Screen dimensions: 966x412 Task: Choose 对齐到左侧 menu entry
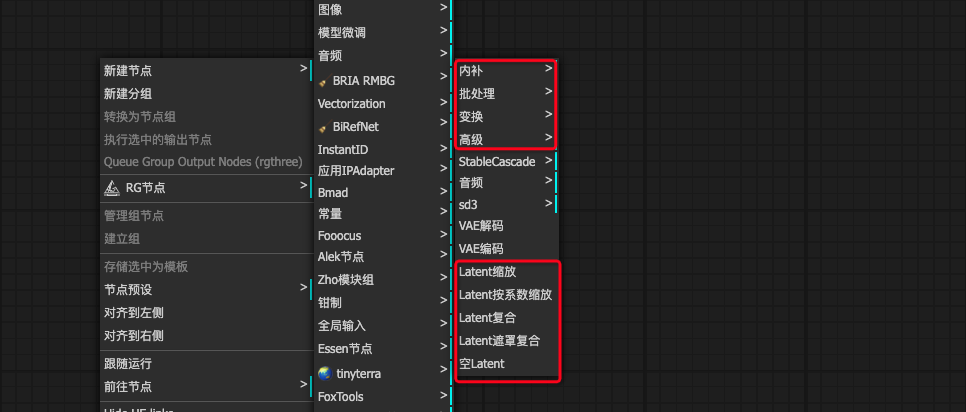(206, 313)
